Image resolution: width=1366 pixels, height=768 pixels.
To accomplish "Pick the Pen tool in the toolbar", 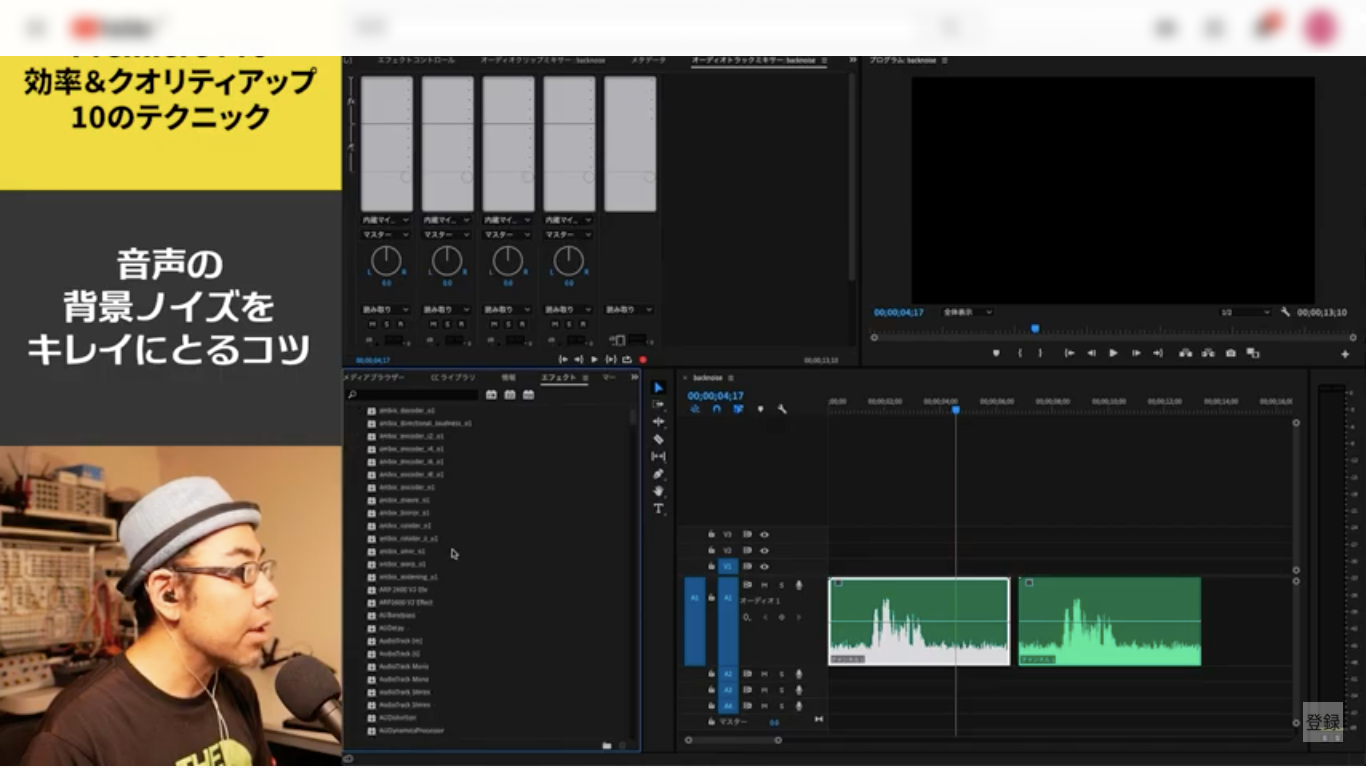I will (x=658, y=474).
